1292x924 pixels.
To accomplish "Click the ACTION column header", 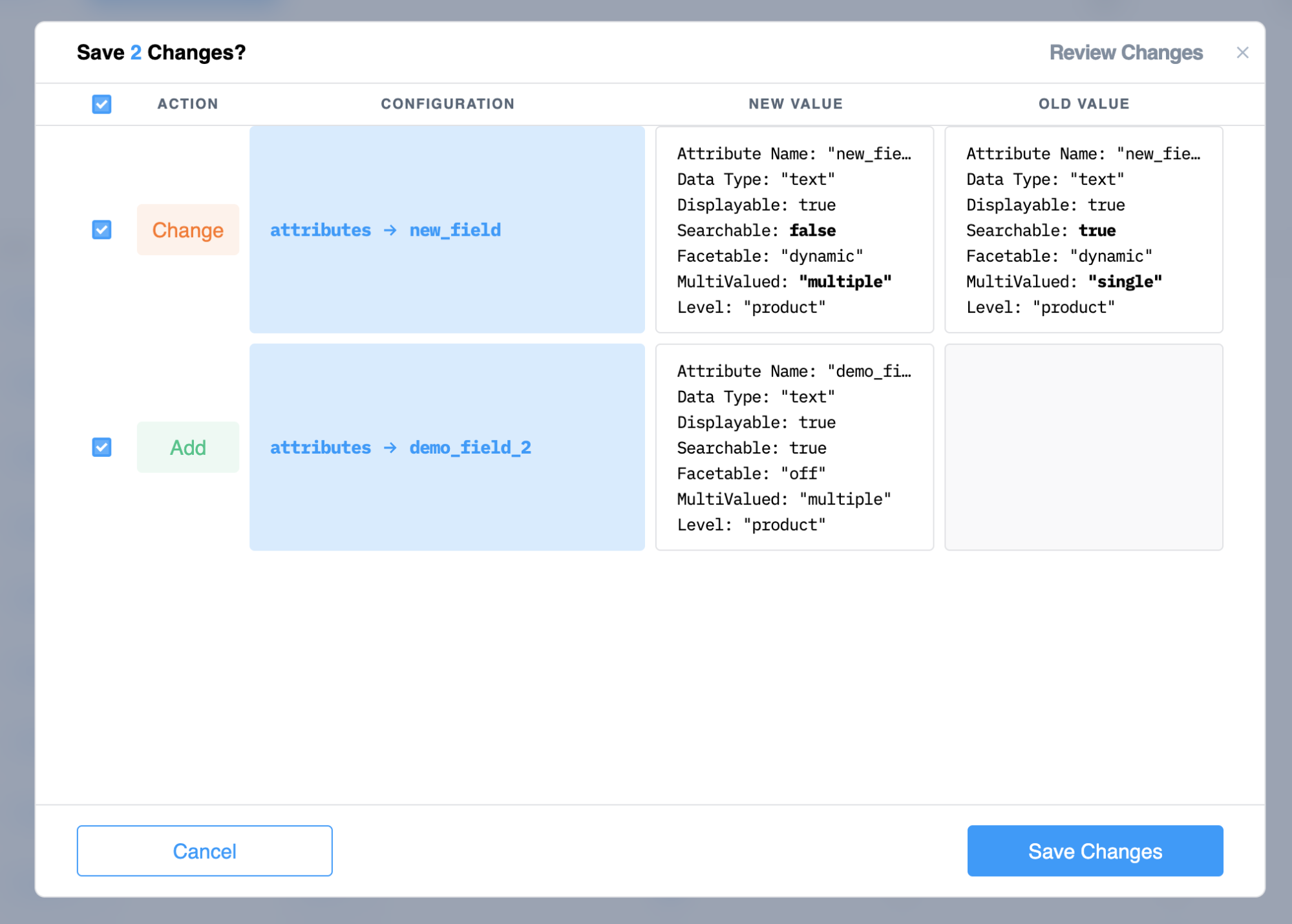I will tap(187, 104).
